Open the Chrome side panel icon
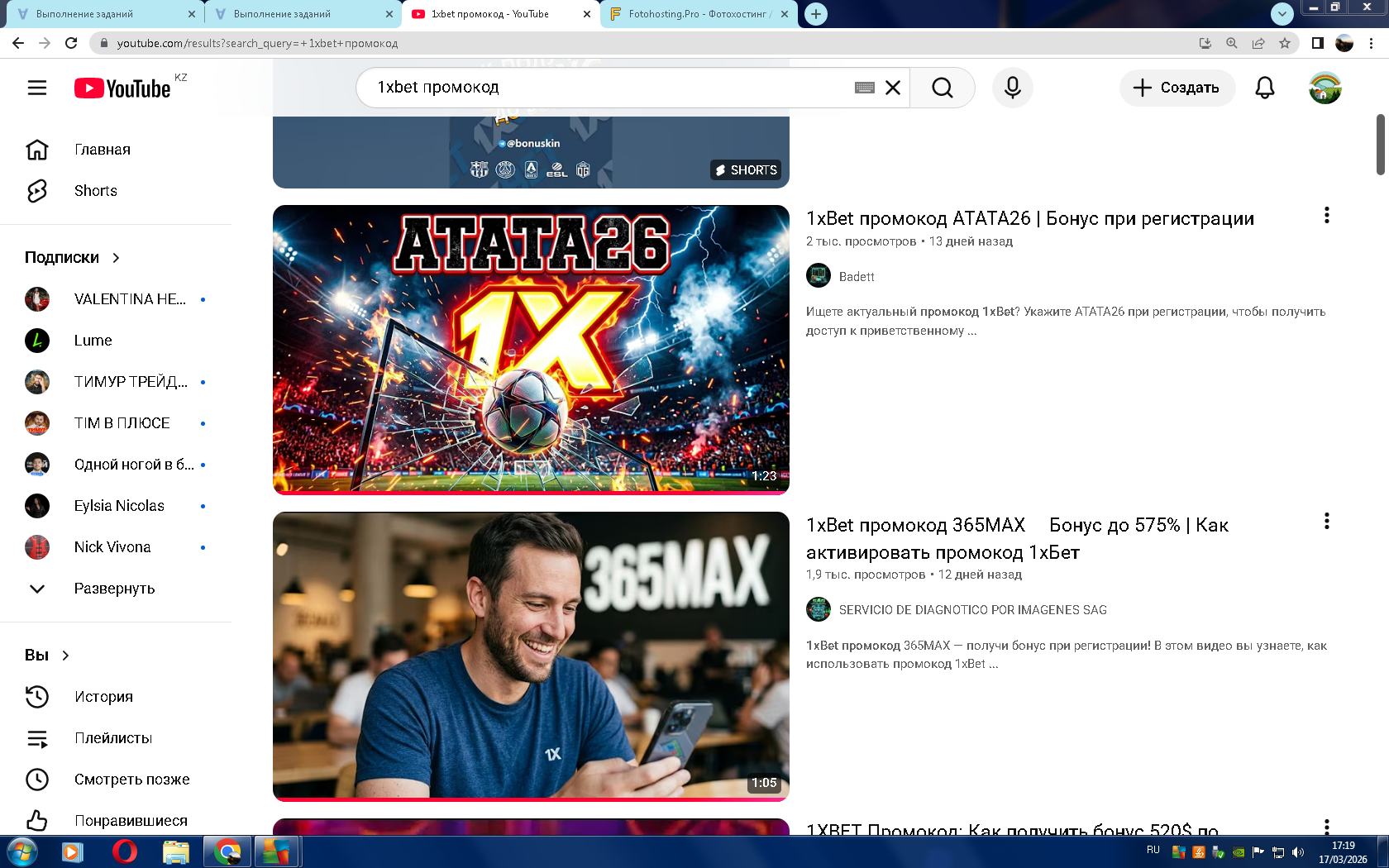Image resolution: width=1389 pixels, height=868 pixels. 1318,43
